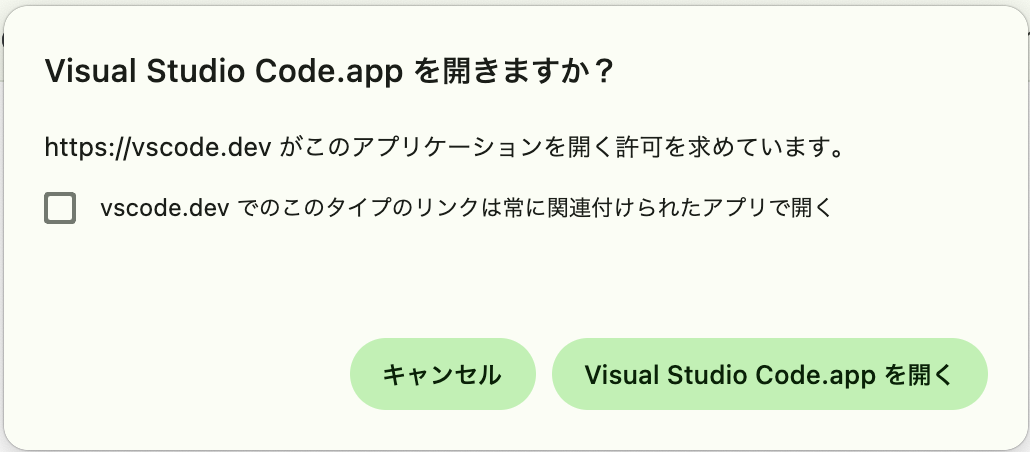Click the dialog title Visual Studio Code.app を開きますか？

tap(328, 72)
